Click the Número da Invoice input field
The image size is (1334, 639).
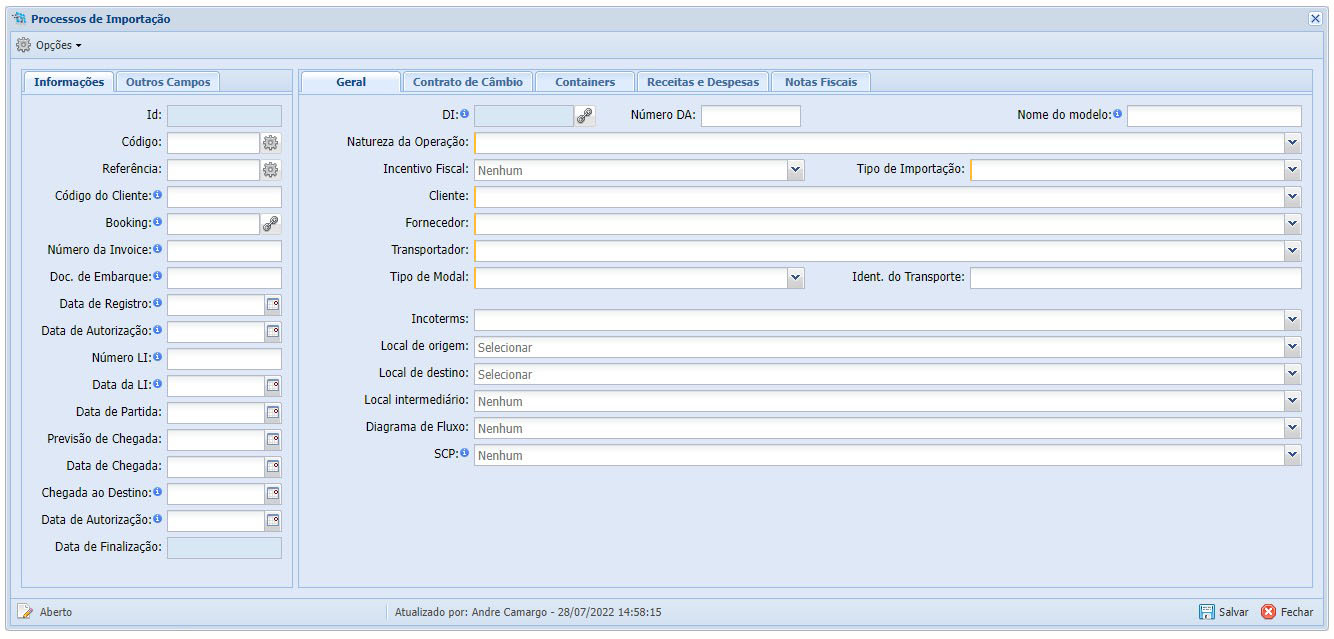point(224,251)
